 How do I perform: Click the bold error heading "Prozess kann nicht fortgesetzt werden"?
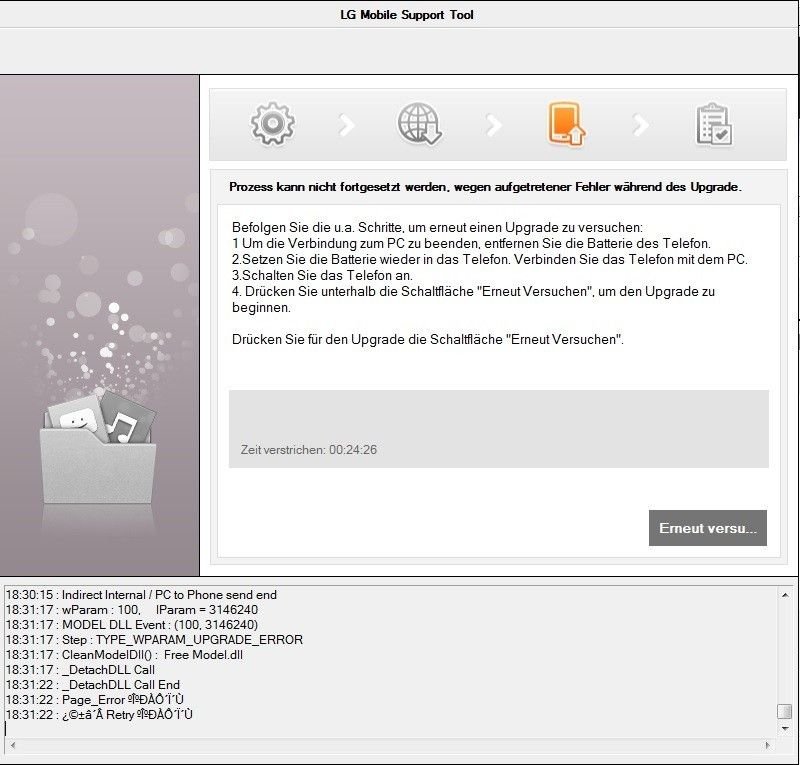pos(339,187)
